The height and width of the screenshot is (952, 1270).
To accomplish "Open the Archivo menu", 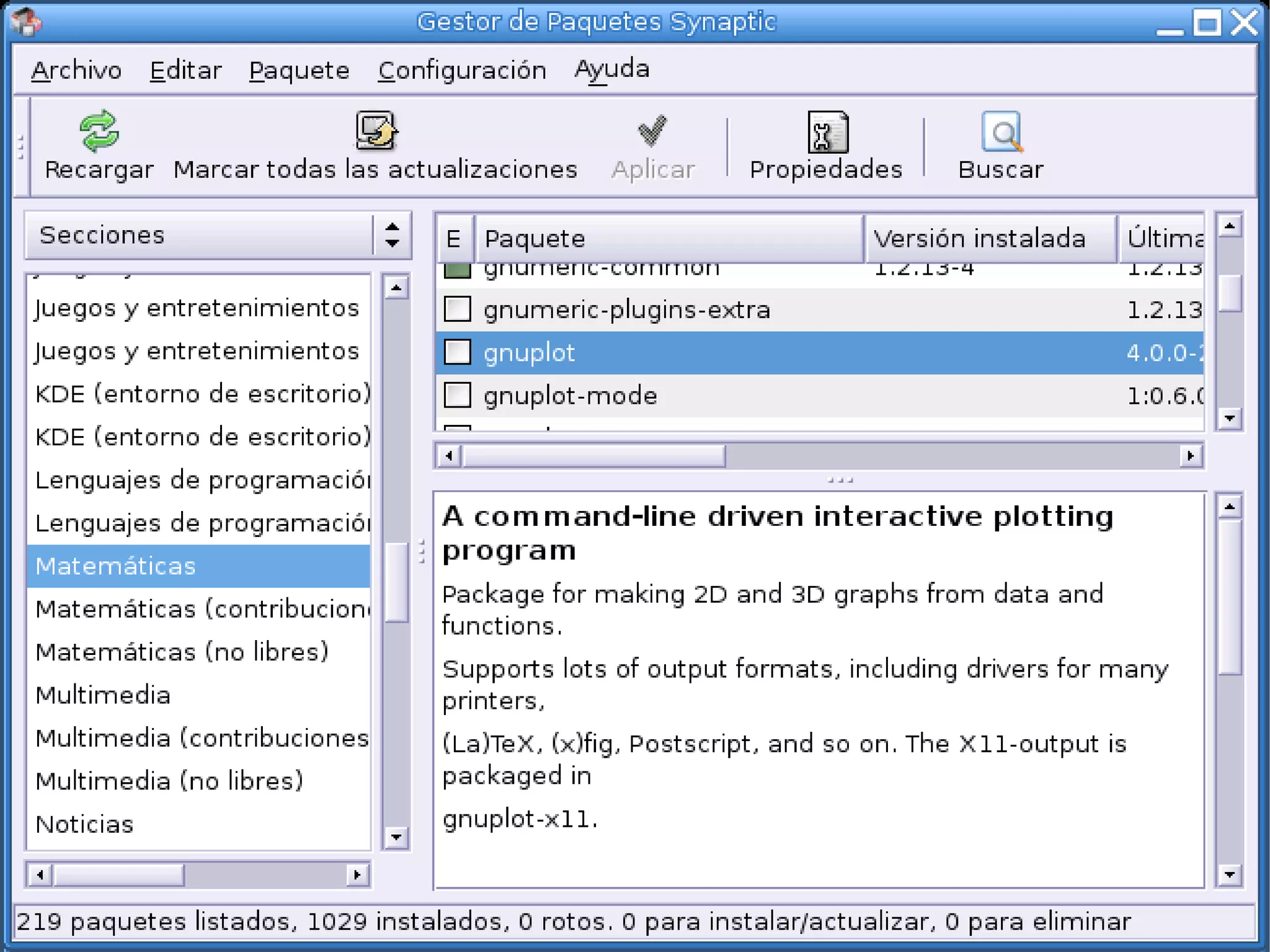I will (76, 70).
